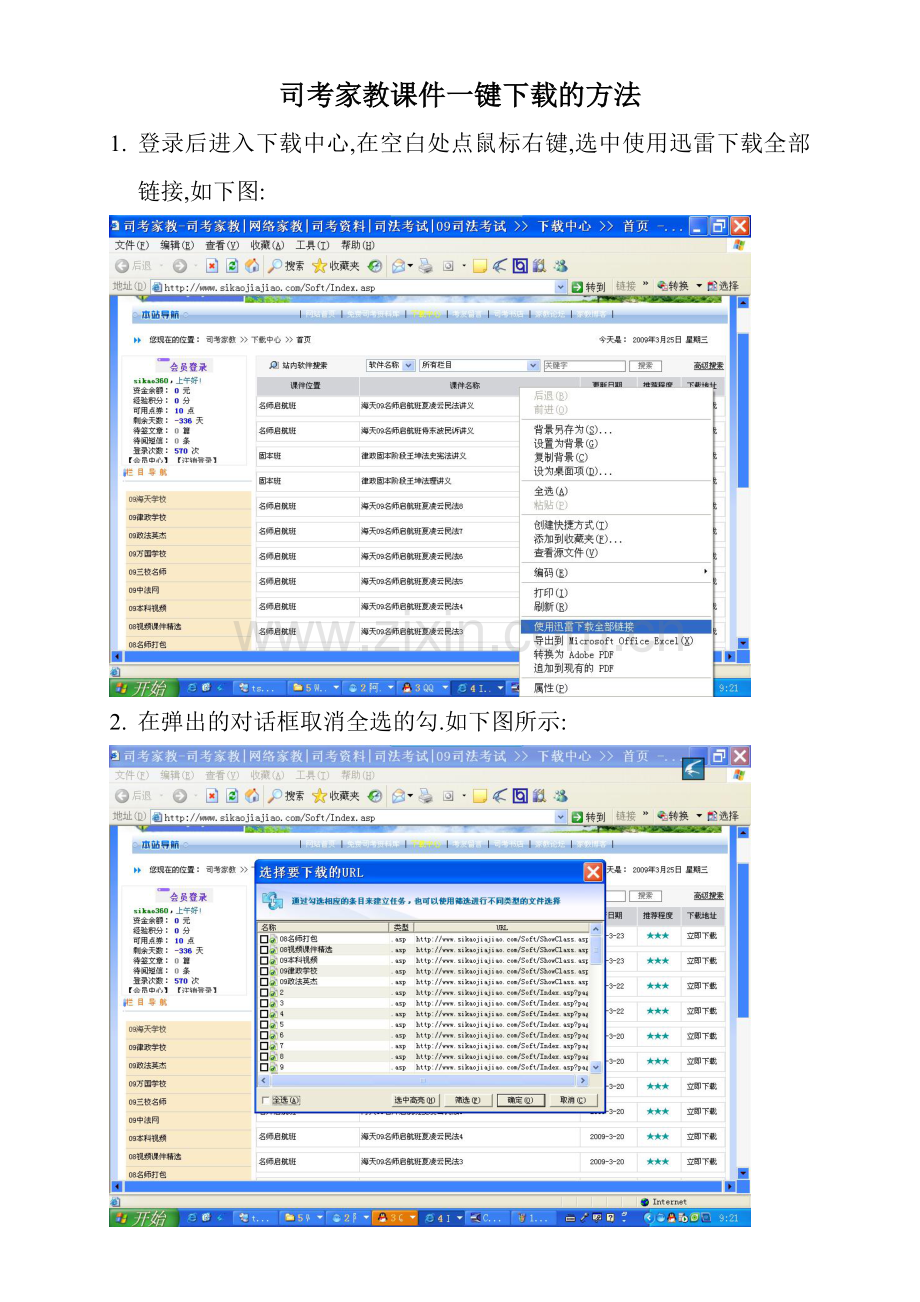Tick checkbox for 09本科视频 in URL dialog
This screenshot has height=1302, width=920.
(264, 960)
